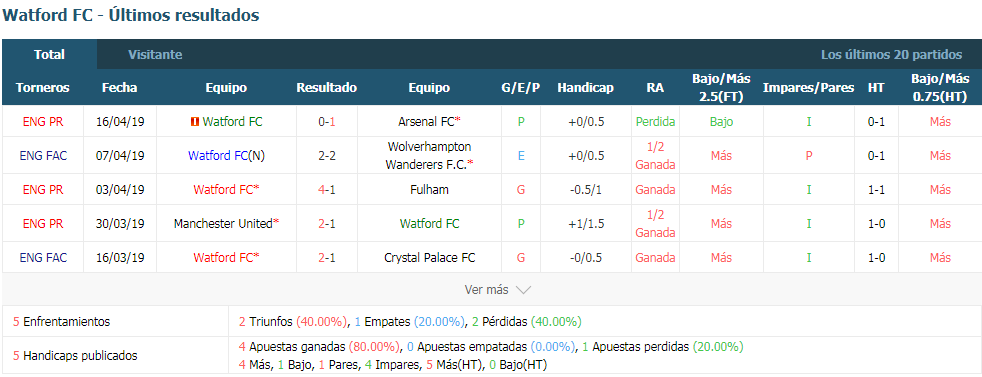Select the Total tab
Screen dimensions: 982x377
tap(49, 54)
